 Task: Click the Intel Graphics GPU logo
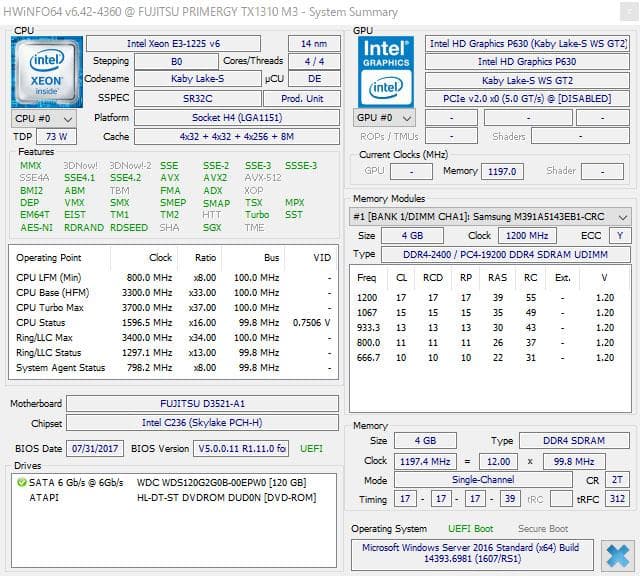click(386, 72)
